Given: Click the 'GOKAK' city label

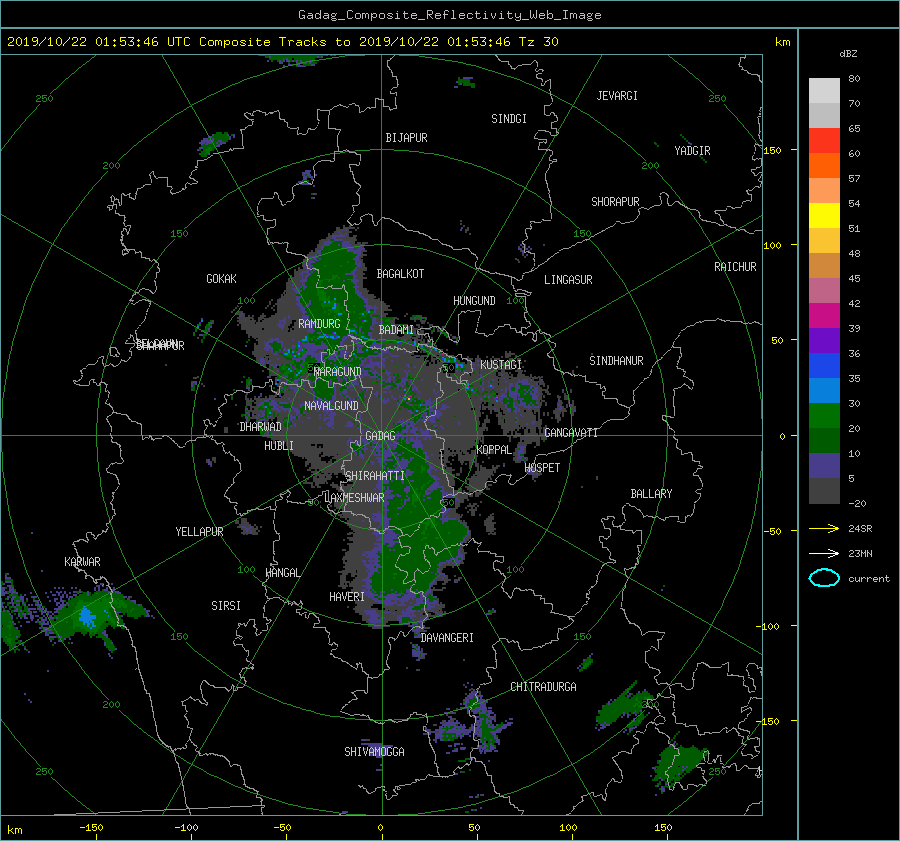Looking at the screenshot, I should coord(222,279).
